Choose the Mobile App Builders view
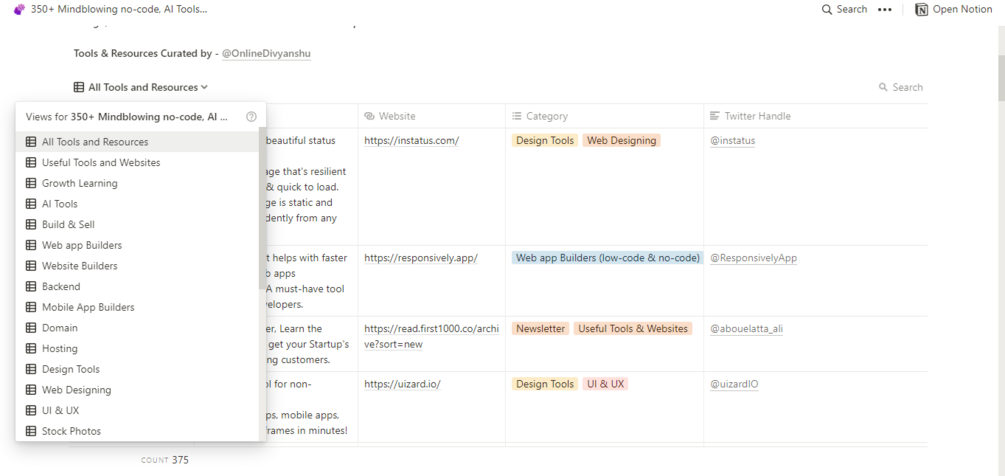The height and width of the screenshot is (476, 1005). pos(88,308)
